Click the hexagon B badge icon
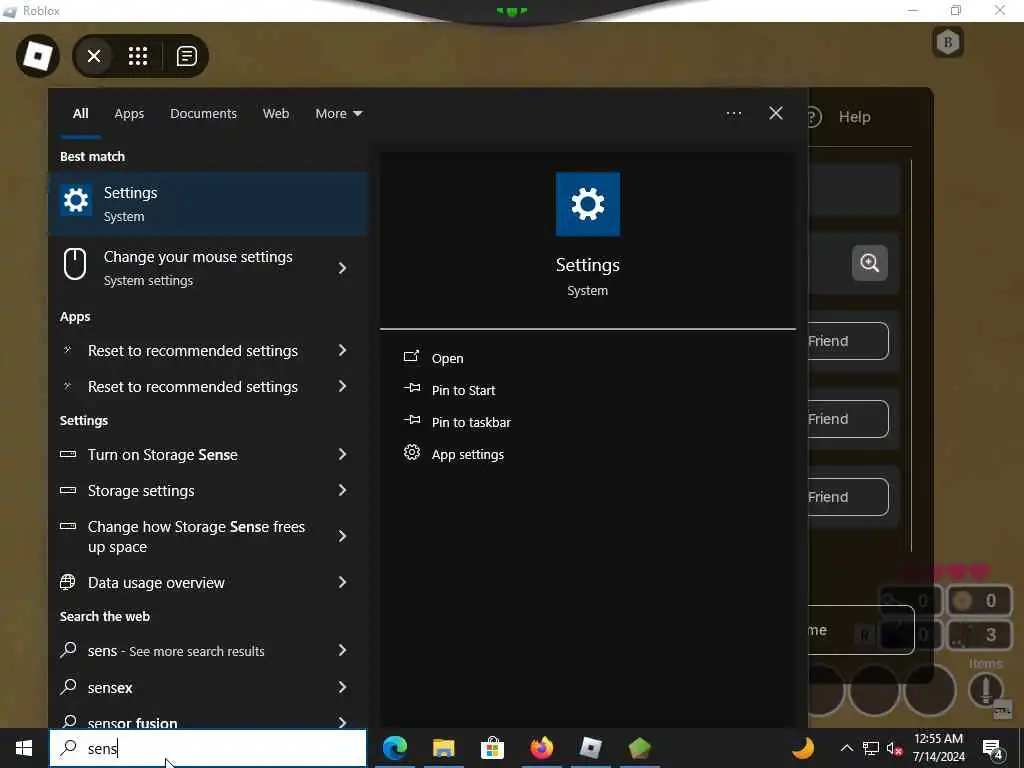The width and height of the screenshot is (1024, 768). 948,43
